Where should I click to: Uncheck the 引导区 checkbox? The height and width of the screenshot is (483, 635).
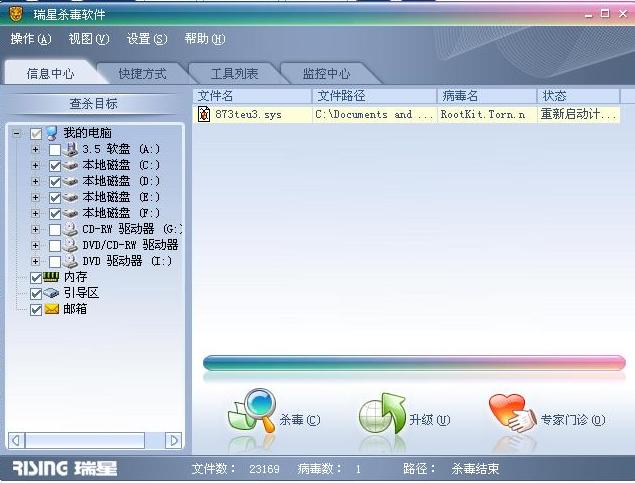pos(36,294)
